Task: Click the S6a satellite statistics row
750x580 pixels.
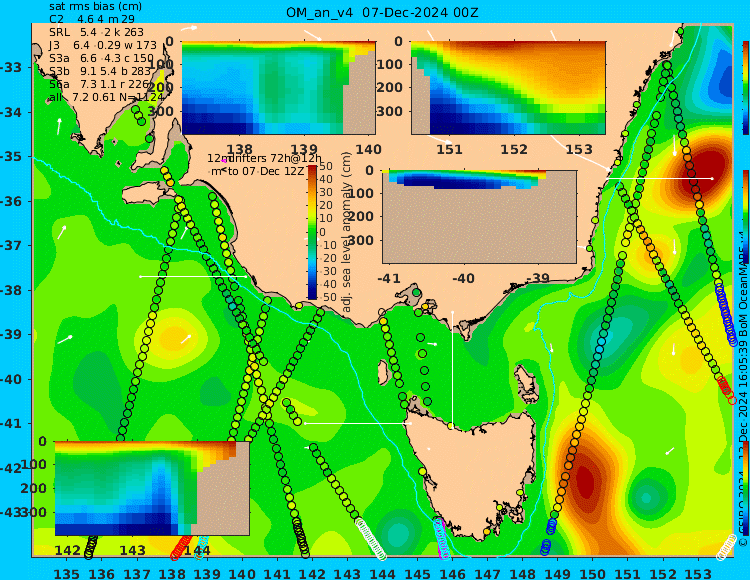Action: click(99, 84)
